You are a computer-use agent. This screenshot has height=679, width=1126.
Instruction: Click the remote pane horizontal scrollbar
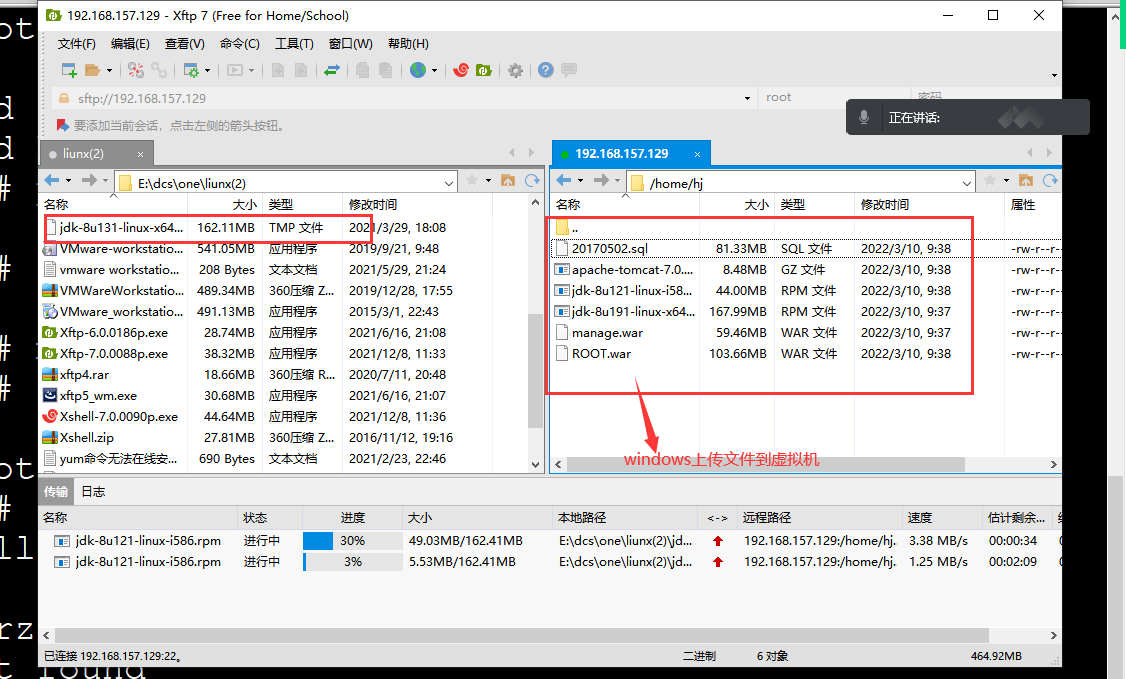[766, 464]
